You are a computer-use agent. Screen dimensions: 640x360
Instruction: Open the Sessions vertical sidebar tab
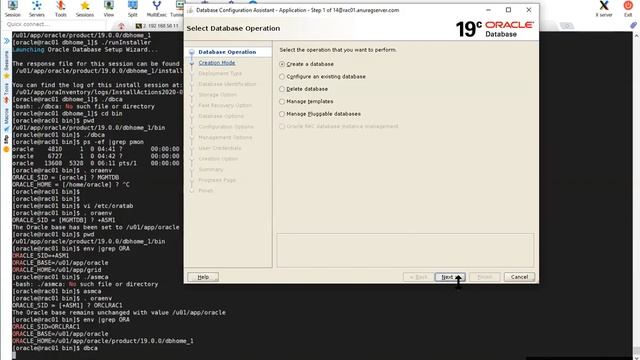tap(6, 64)
